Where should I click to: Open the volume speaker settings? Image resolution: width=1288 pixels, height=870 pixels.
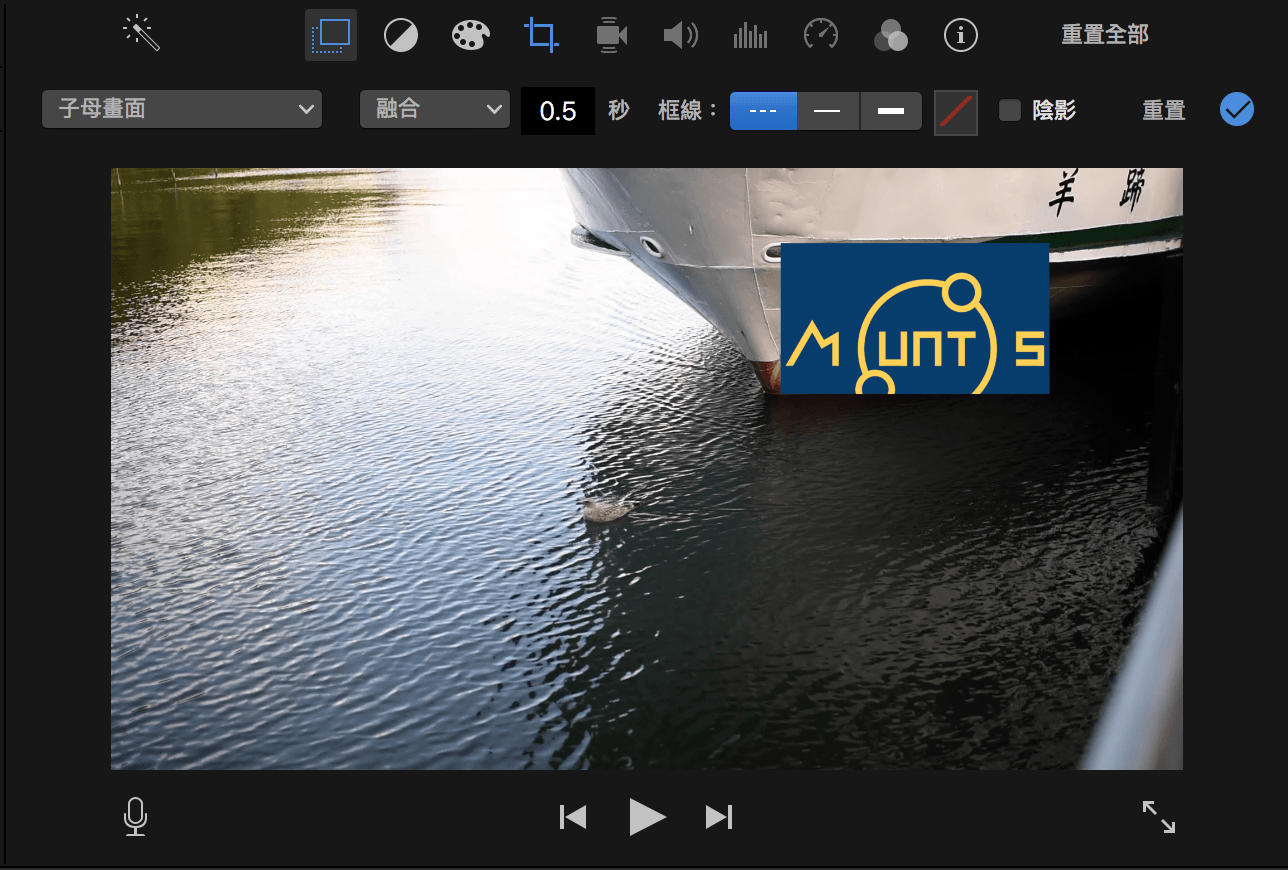681,36
